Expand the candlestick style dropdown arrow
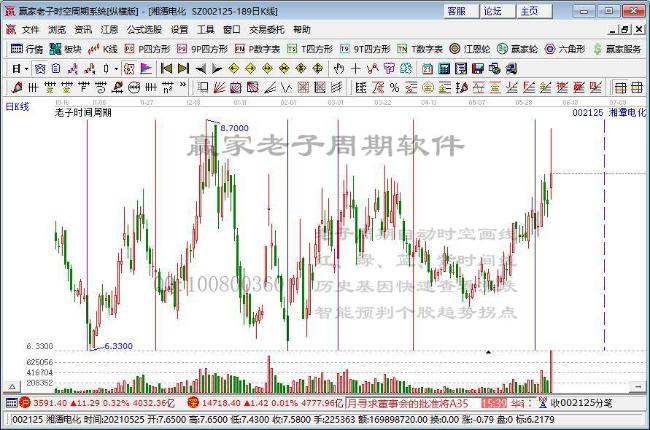650x430 pixels. click(116, 68)
